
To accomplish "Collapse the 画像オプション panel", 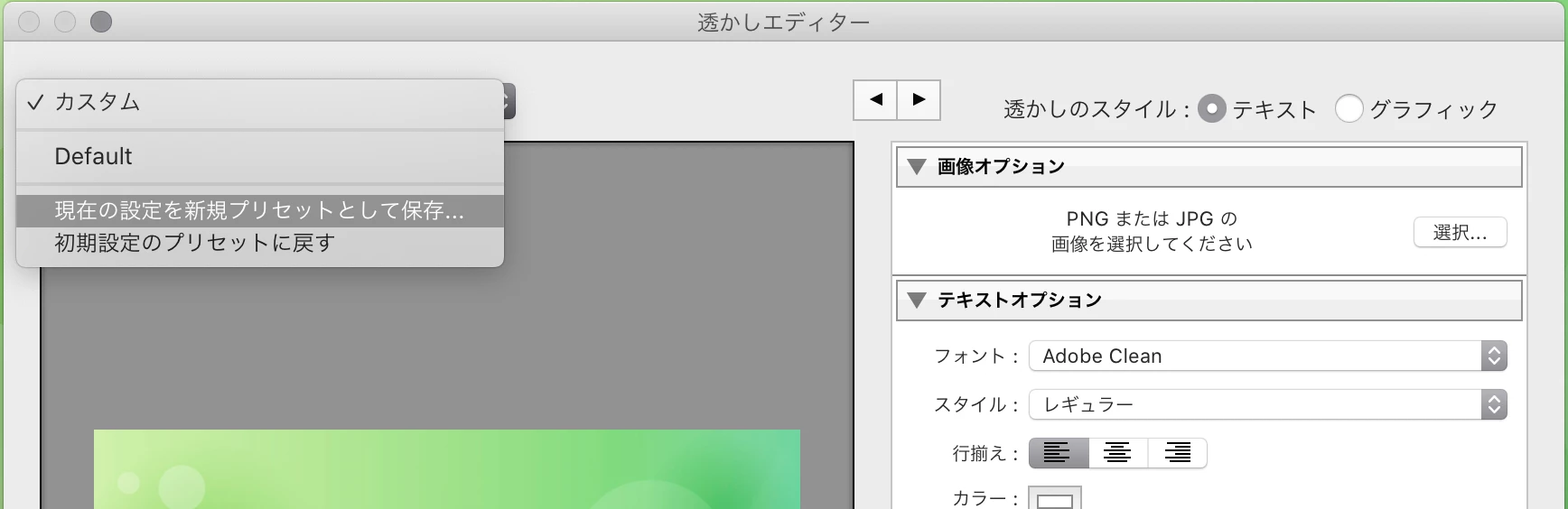I will 917,167.
